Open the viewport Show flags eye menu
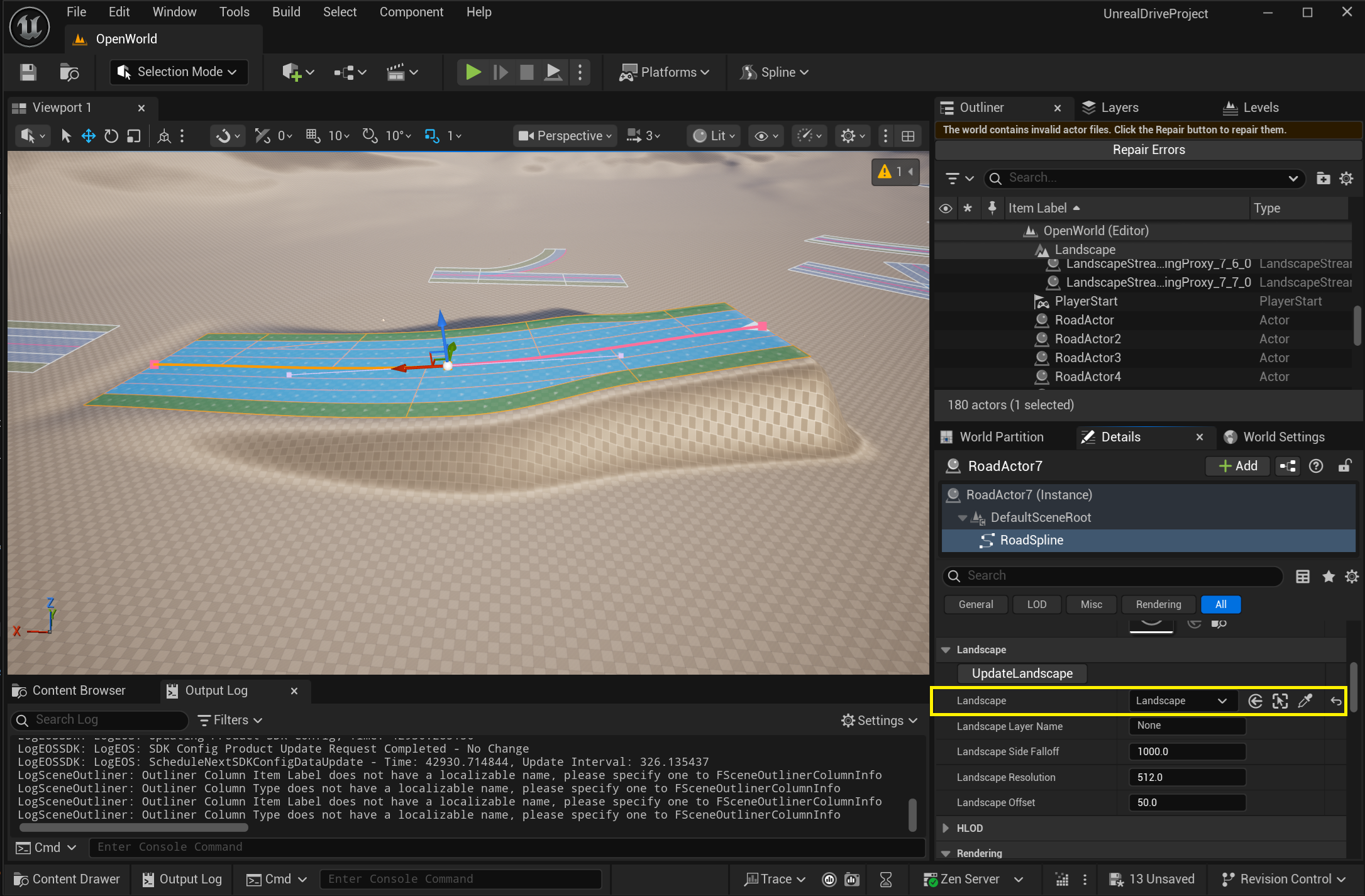This screenshot has width=1365, height=896. (766, 136)
